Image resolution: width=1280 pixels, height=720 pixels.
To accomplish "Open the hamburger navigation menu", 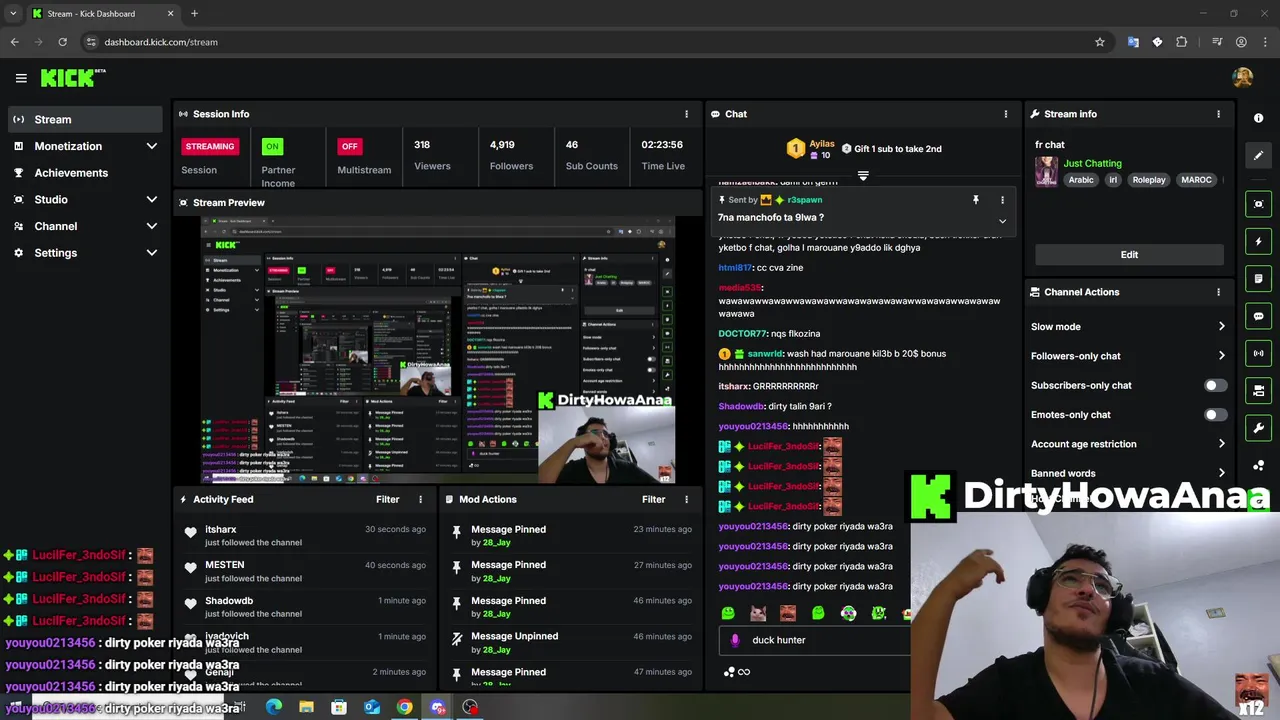I will (x=21, y=78).
